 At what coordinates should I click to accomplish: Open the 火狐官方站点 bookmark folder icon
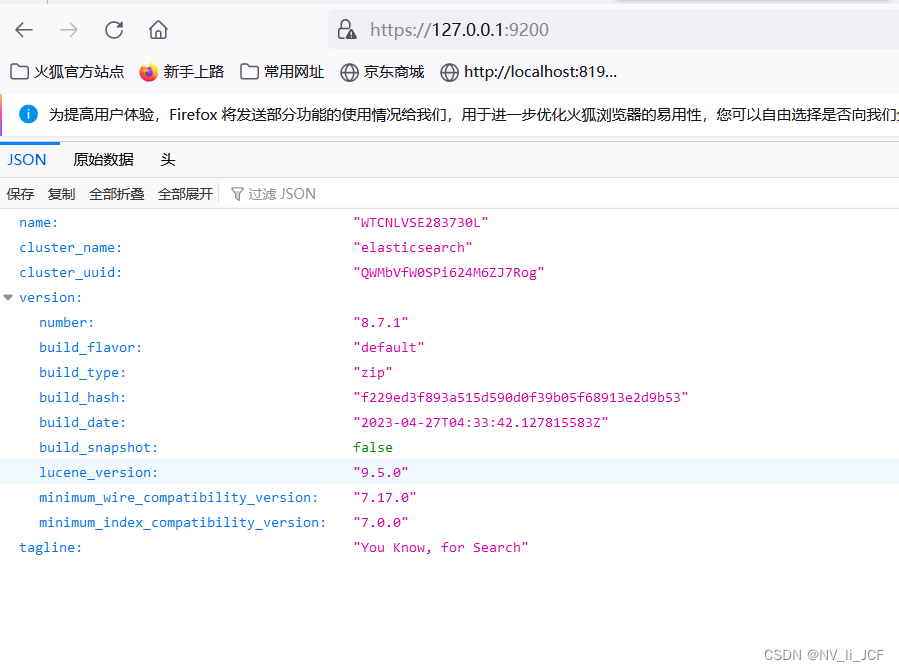17,71
